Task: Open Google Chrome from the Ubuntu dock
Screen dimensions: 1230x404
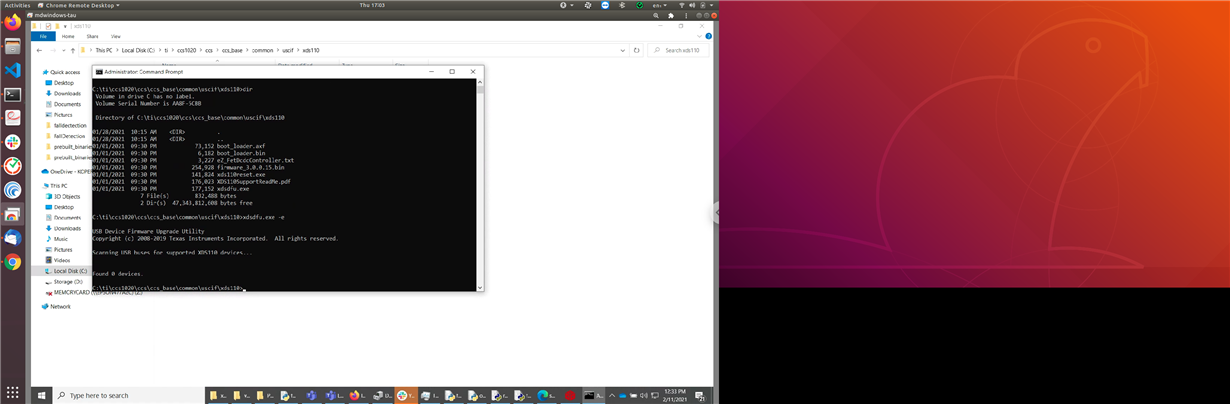Action: 12,262
